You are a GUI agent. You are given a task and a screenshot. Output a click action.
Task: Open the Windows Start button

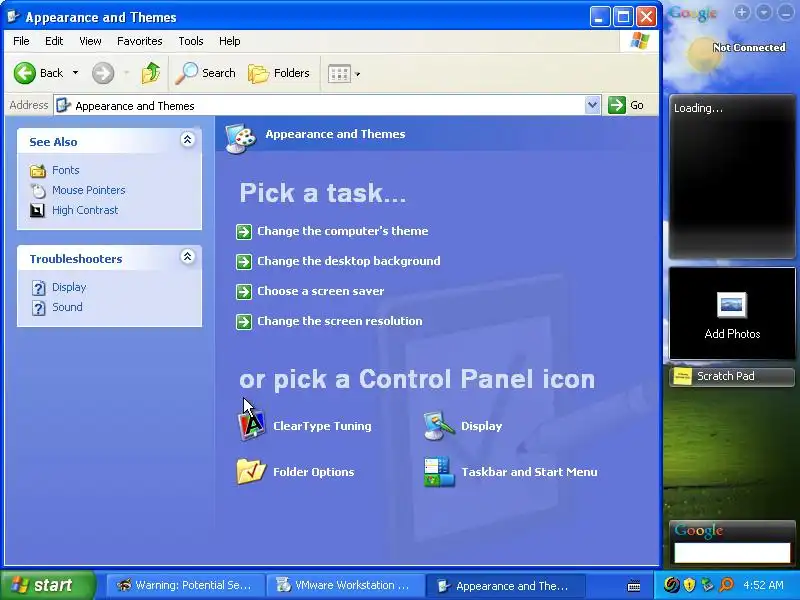tap(48, 585)
